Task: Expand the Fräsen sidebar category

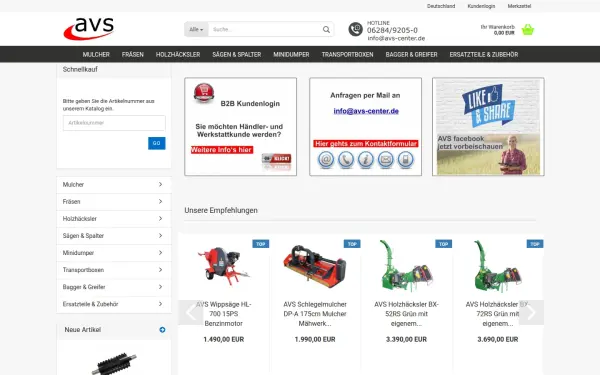Action: (x=114, y=202)
